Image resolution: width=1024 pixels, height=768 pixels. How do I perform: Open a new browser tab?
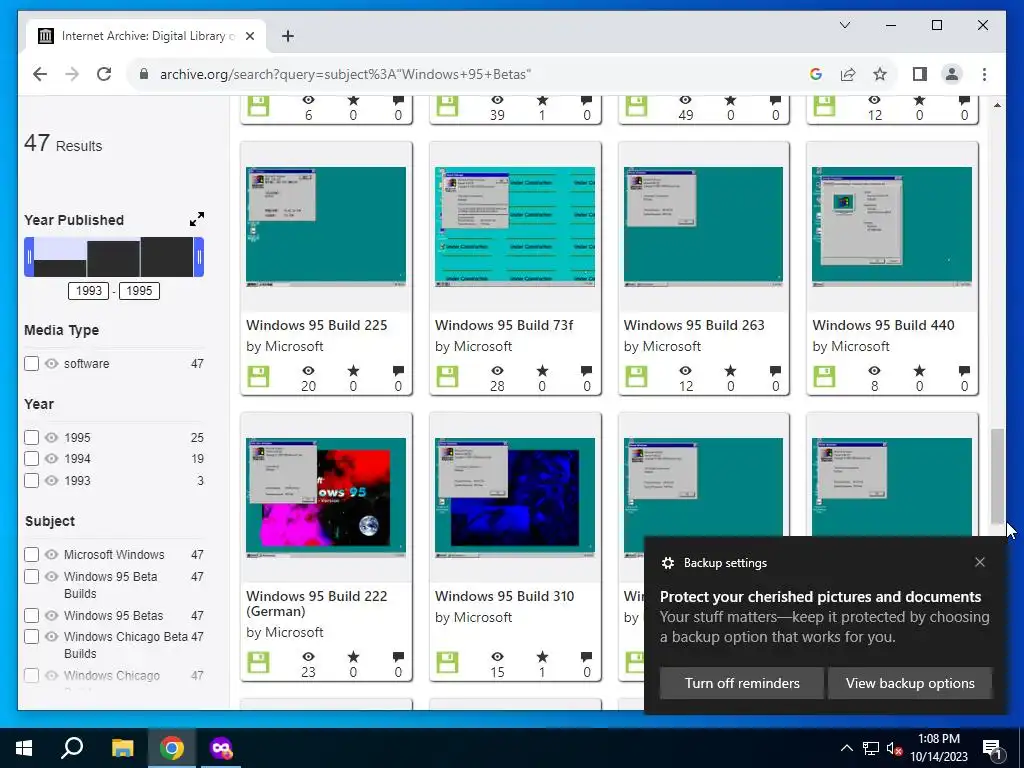(x=287, y=37)
